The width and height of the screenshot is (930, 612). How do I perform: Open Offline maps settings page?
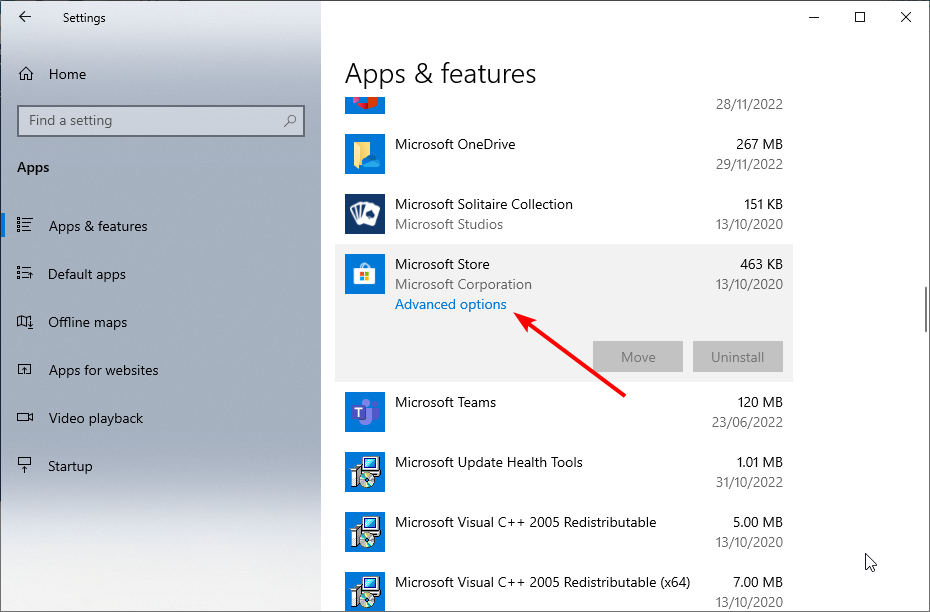coord(88,322)
